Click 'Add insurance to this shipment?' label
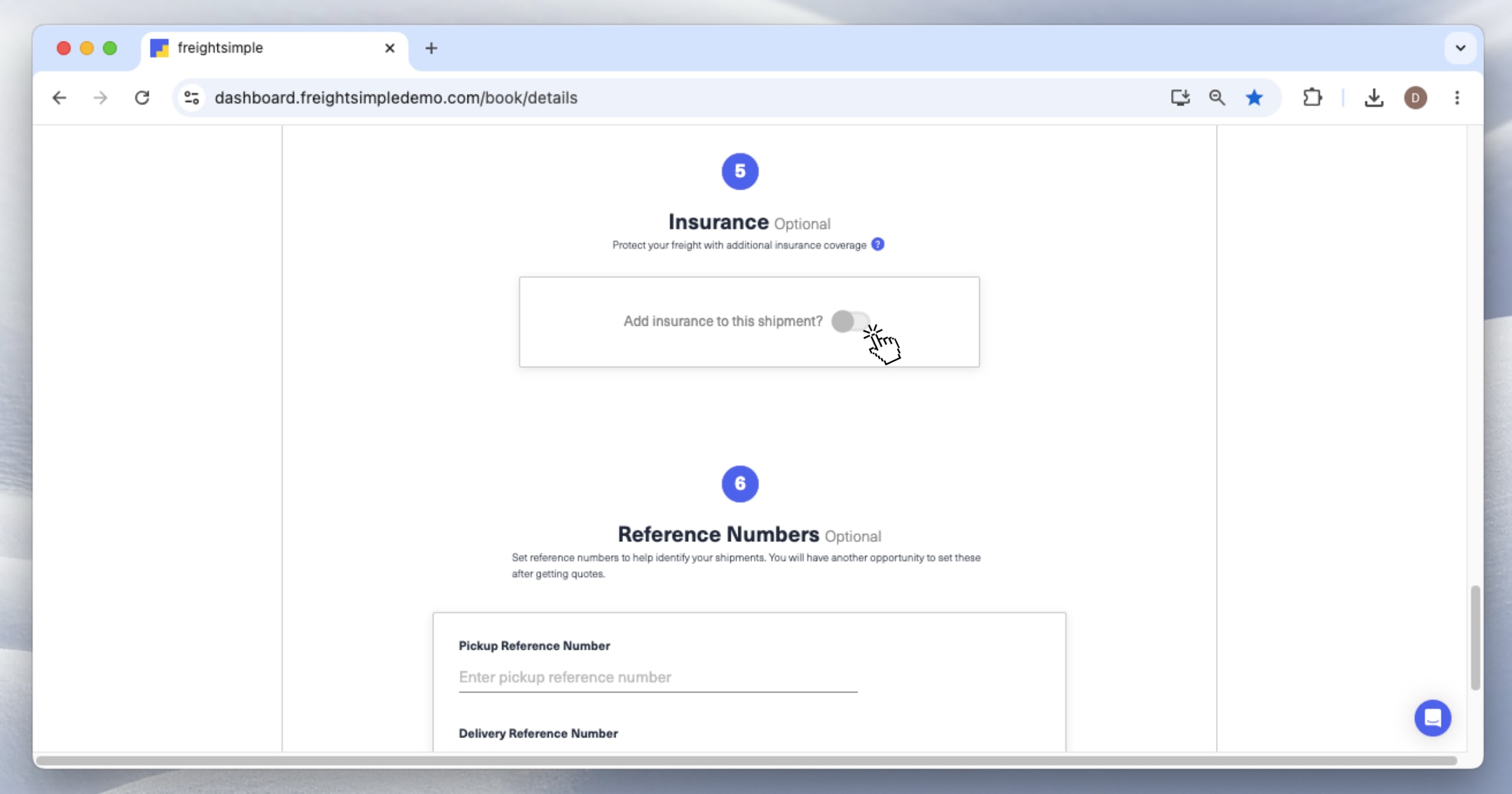Screen dimensions: 1512x794 coord(723,321)
